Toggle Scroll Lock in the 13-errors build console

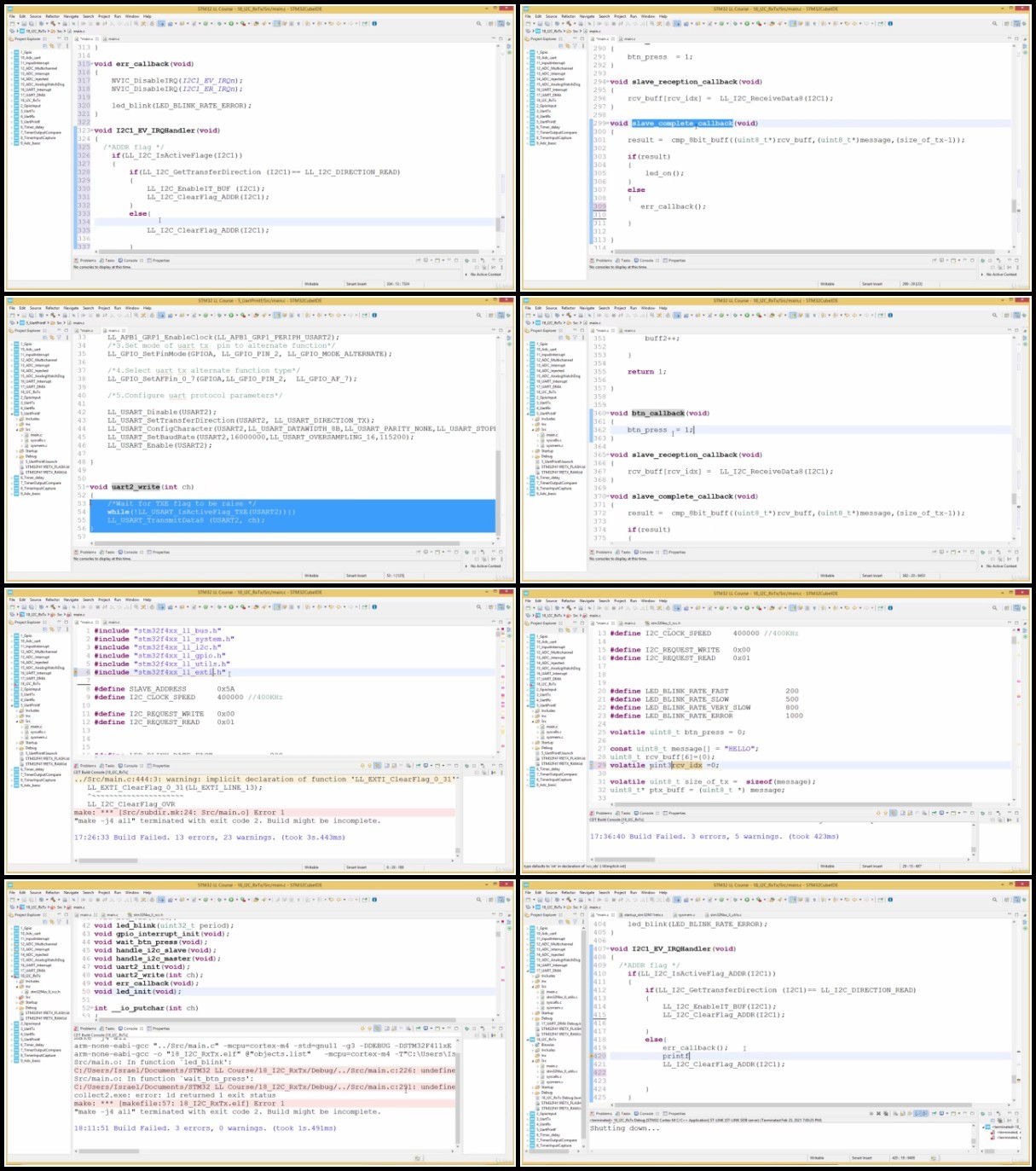pyautogui.click(x=394, y=766)
